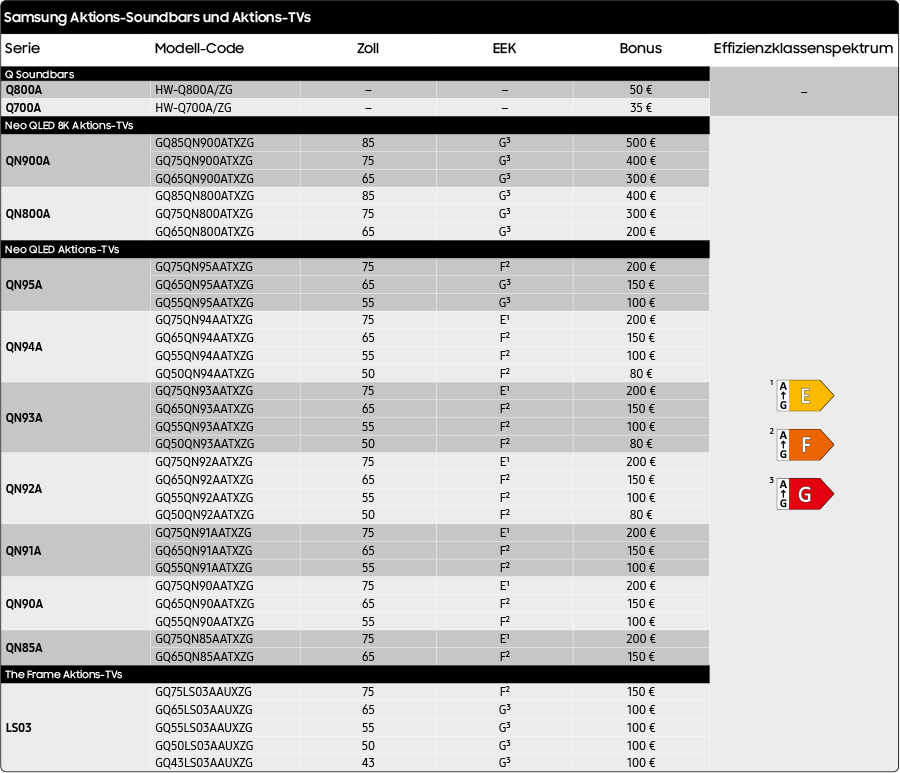Select model code GQ50QN94AATXZG
The height and width of the screenshot is (773, 900).
click(x=204, y=374)
